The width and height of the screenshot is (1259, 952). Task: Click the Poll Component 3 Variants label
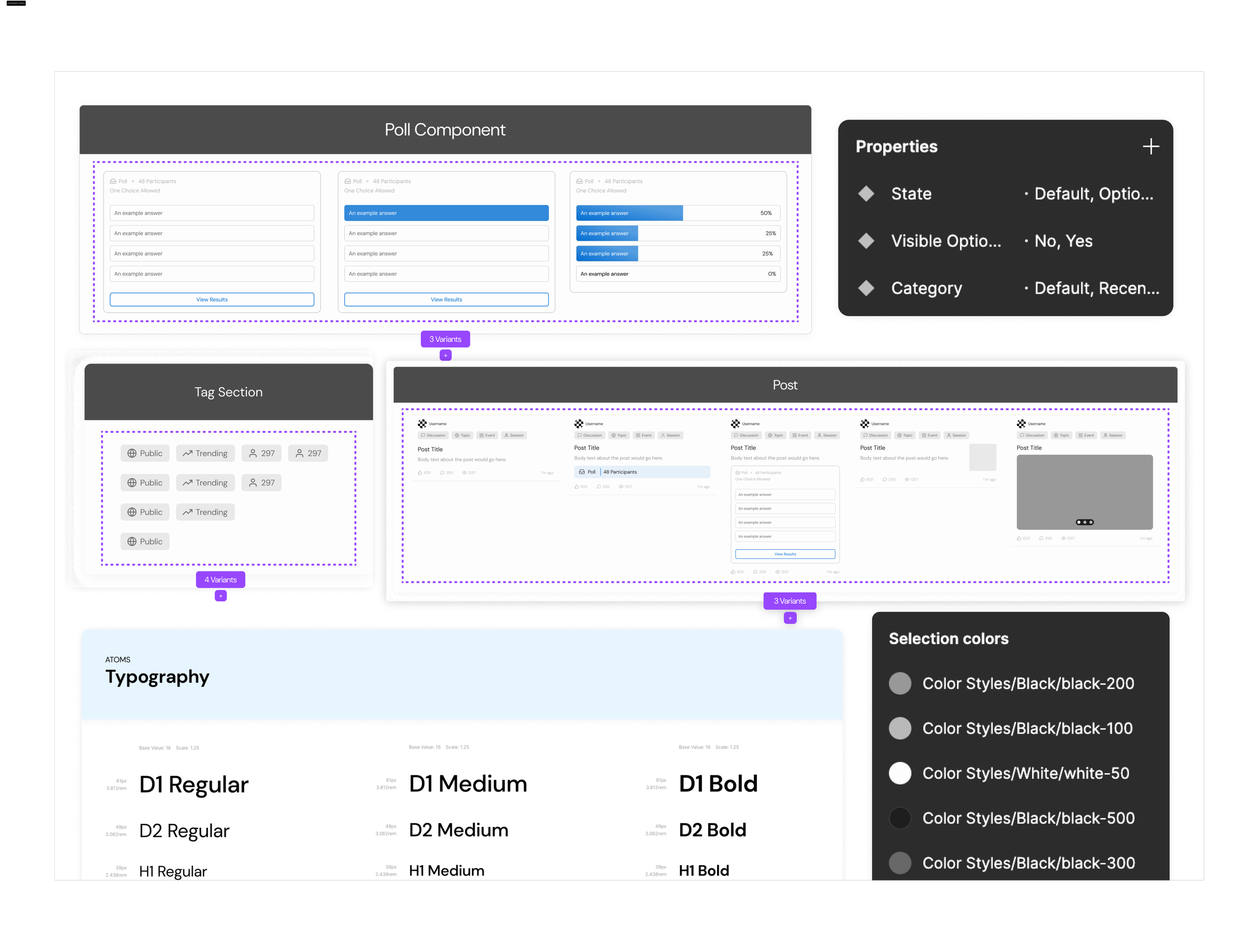click(x=445, y=339)
